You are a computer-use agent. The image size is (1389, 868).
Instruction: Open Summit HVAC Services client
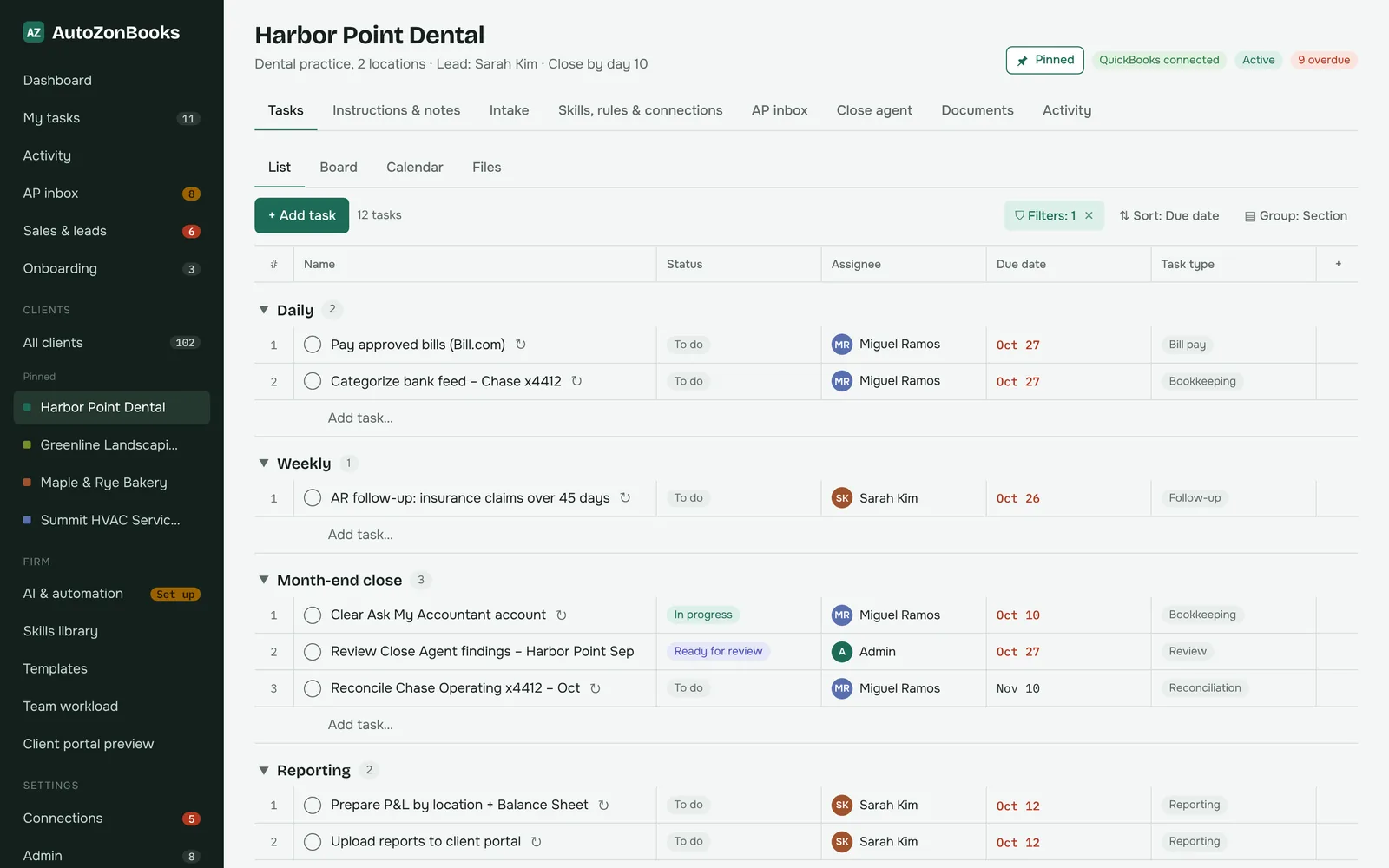111,520
